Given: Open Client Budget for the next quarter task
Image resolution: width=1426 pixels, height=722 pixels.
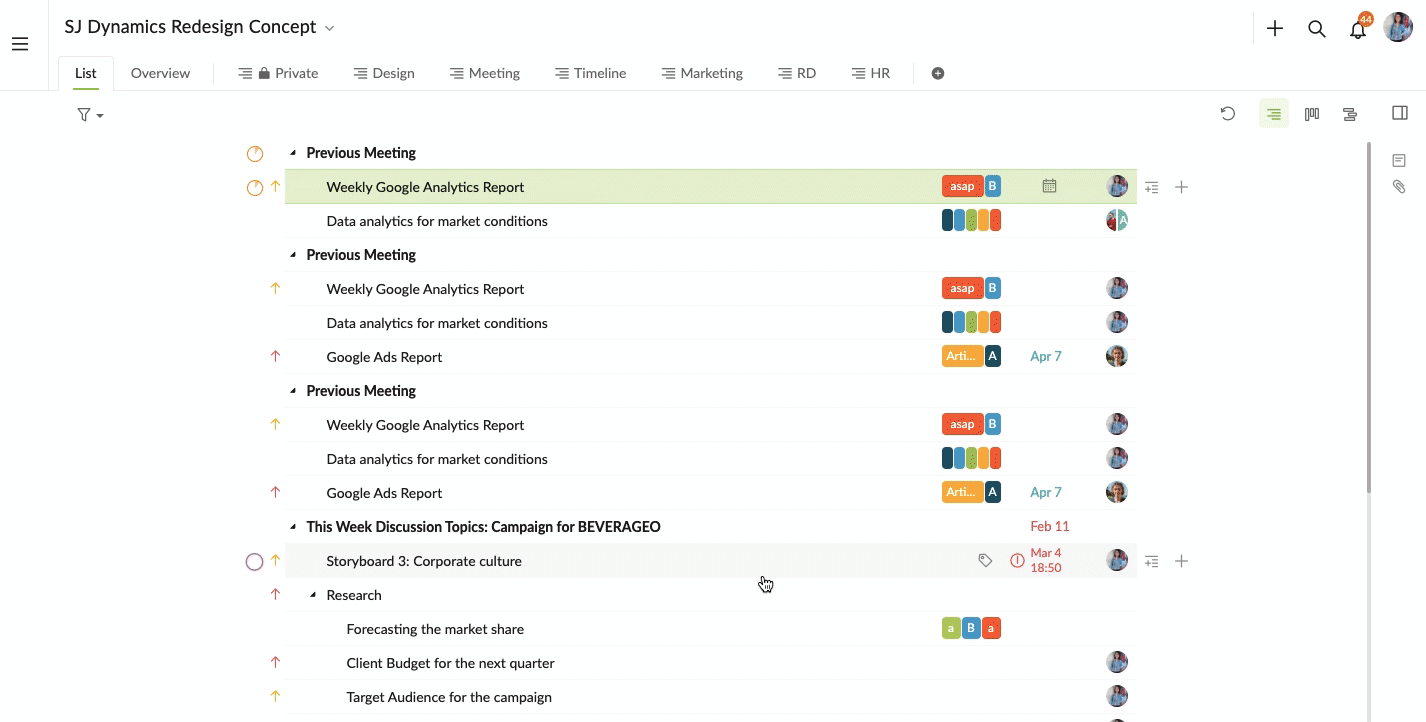Looking at the screenshot, I should click(x=450, y=663).
